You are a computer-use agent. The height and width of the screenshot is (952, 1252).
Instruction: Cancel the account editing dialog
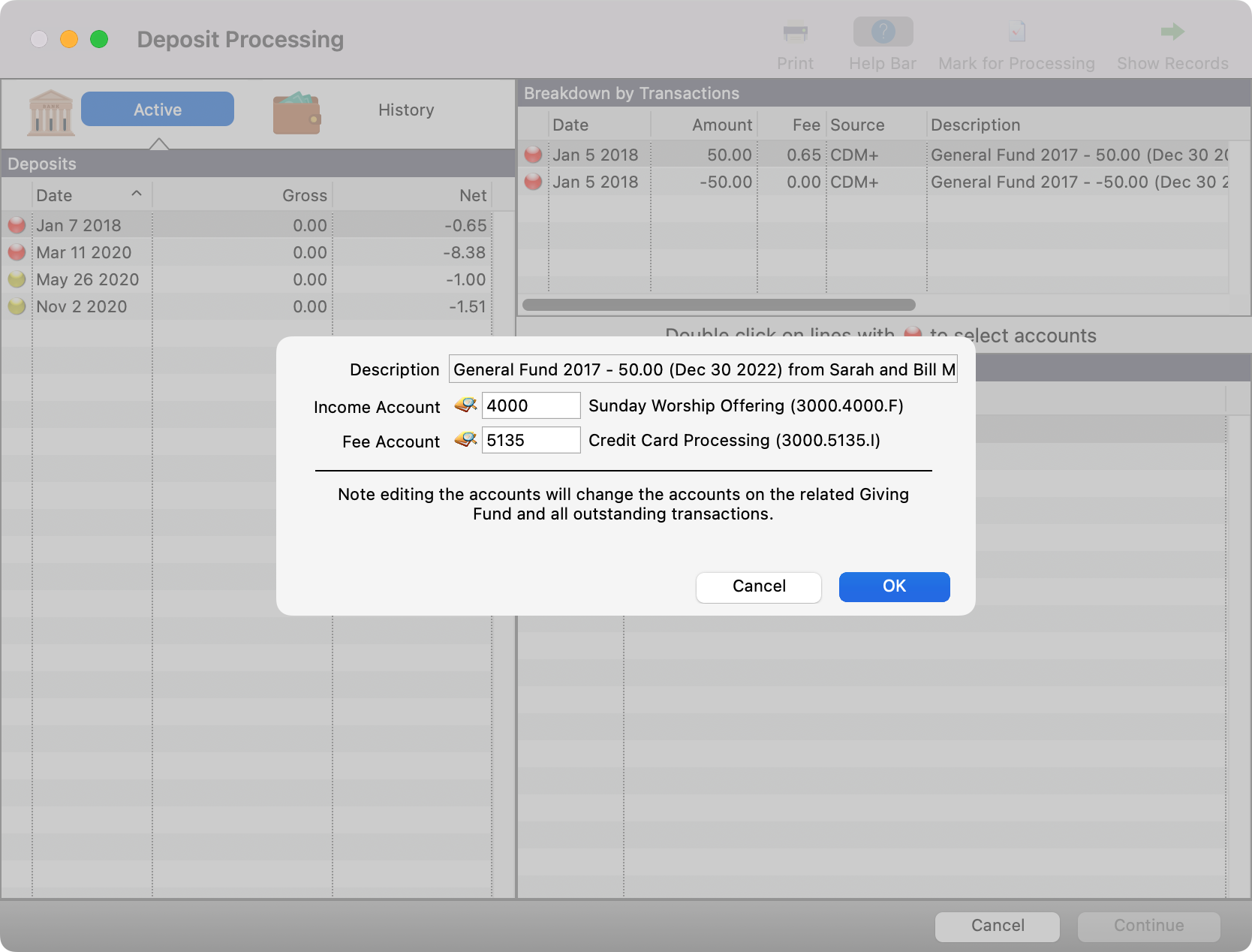[758, 586]
